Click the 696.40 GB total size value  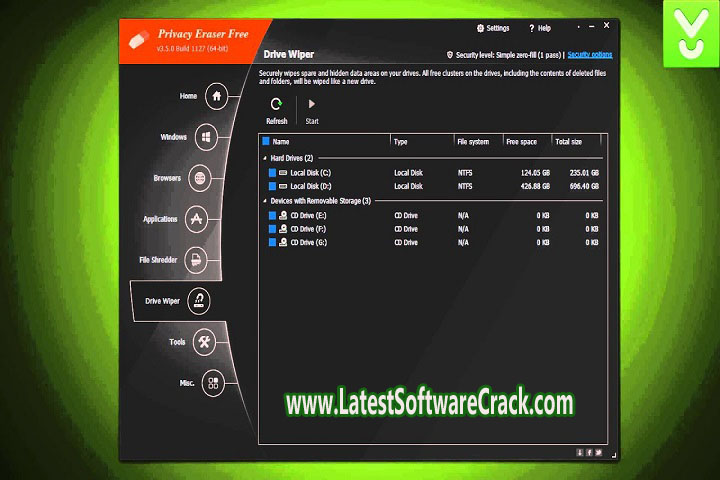pos(584,186)
